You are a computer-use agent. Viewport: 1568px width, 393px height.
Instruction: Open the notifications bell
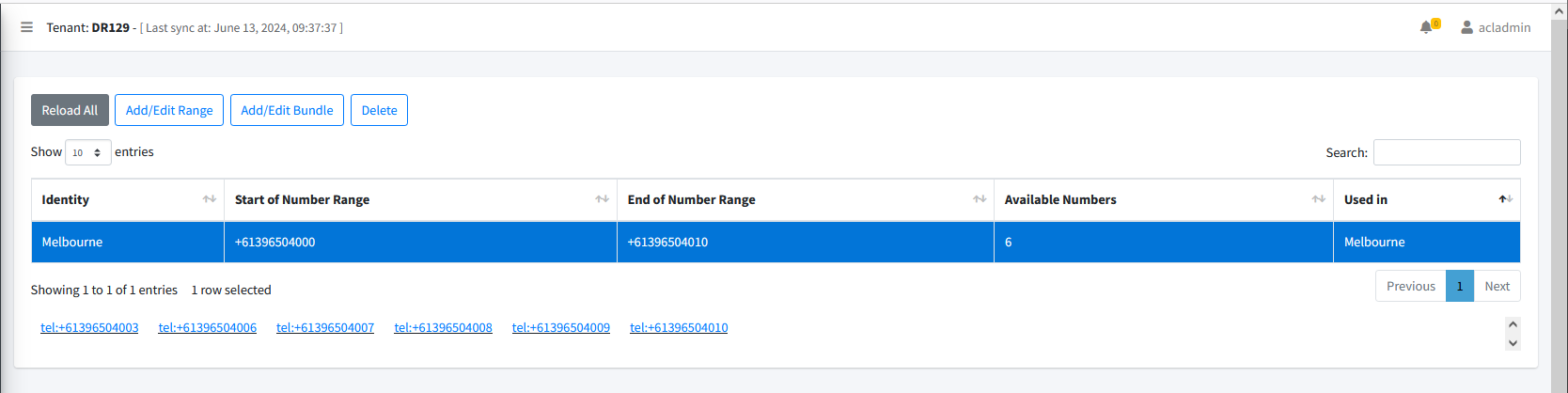1427,27
